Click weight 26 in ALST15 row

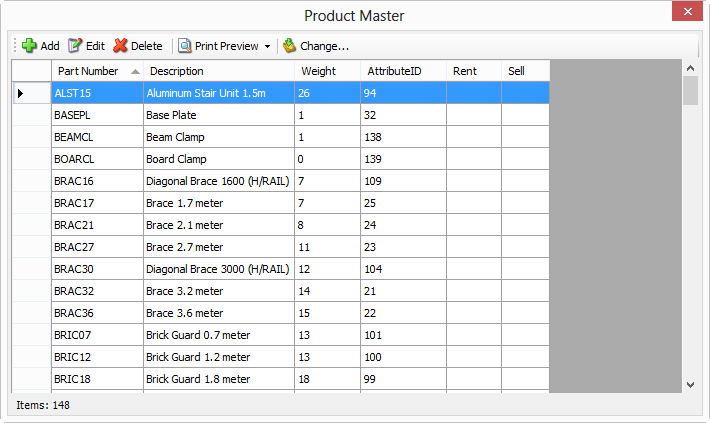(328, 93)
